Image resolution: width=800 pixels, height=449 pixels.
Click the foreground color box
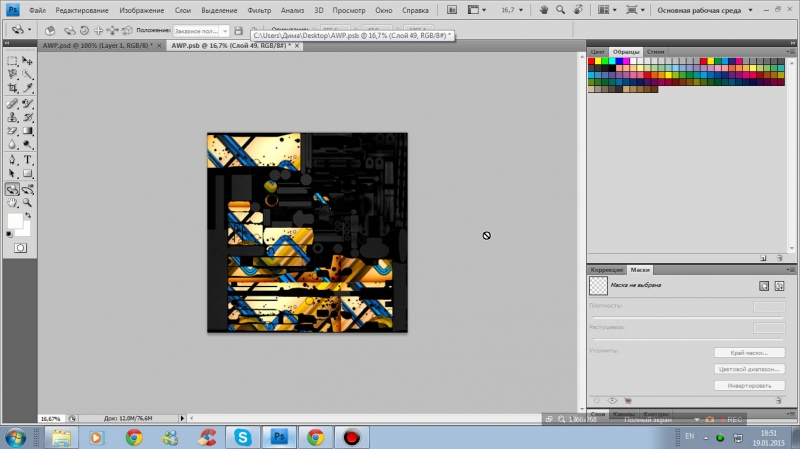coord(15,221)
